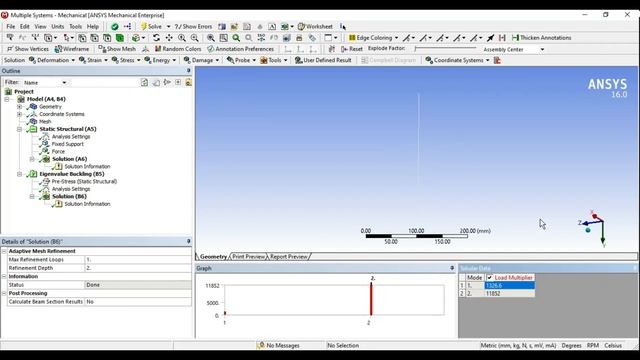Viewport: 640px width, 360px height.
Task: Select the Pan view tool
Action: coord(169,38)
